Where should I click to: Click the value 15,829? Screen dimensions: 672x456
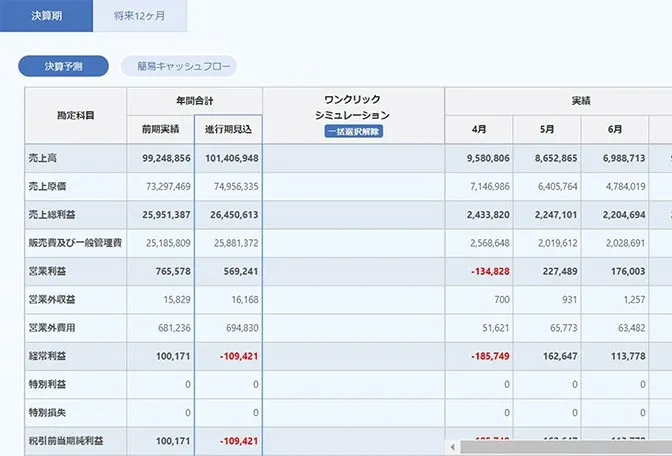click(177, 300)
